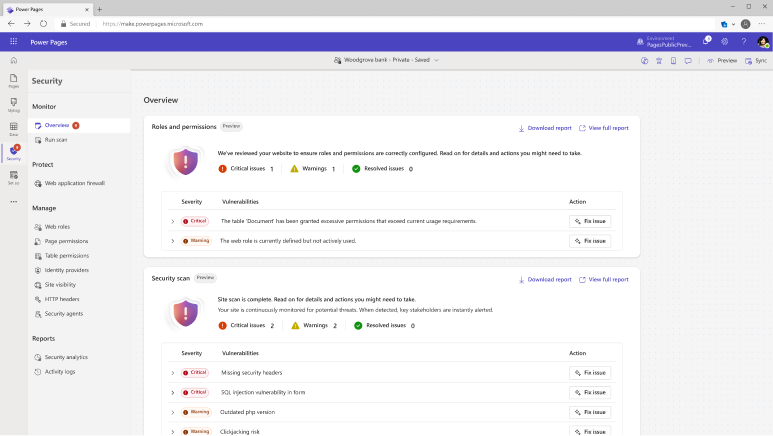This screenshot has width=773, height=436.
Task: Fix issue for Missing security headers
Action: point(590,373)
